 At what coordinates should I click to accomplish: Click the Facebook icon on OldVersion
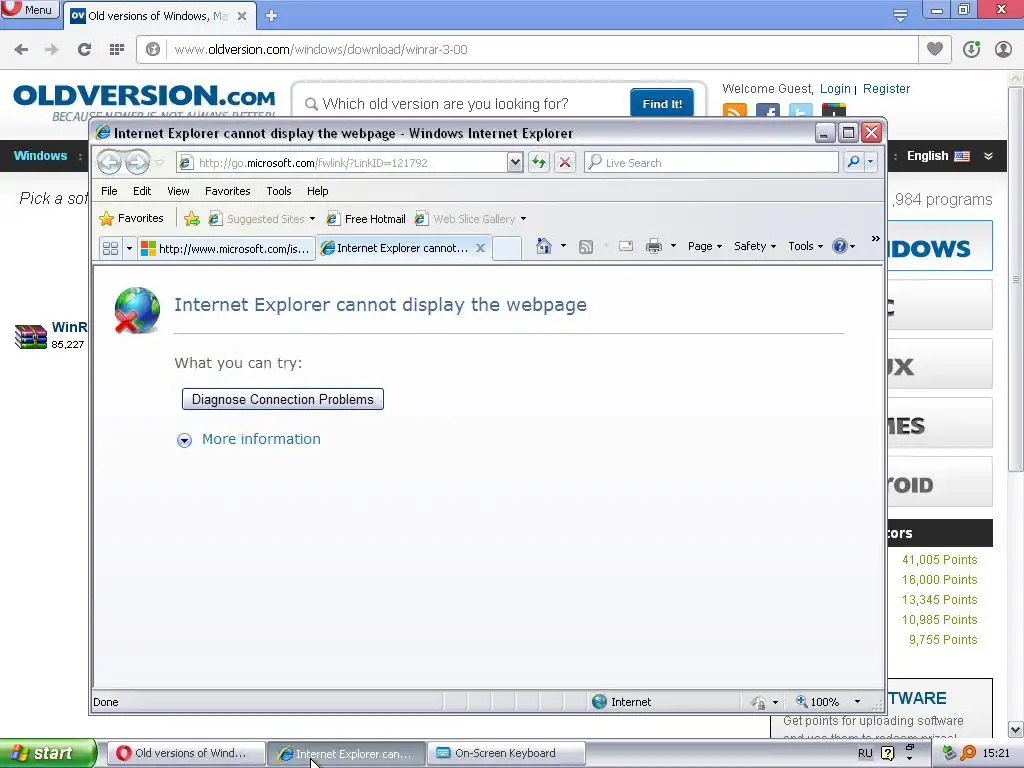click(x=768, y=111)
